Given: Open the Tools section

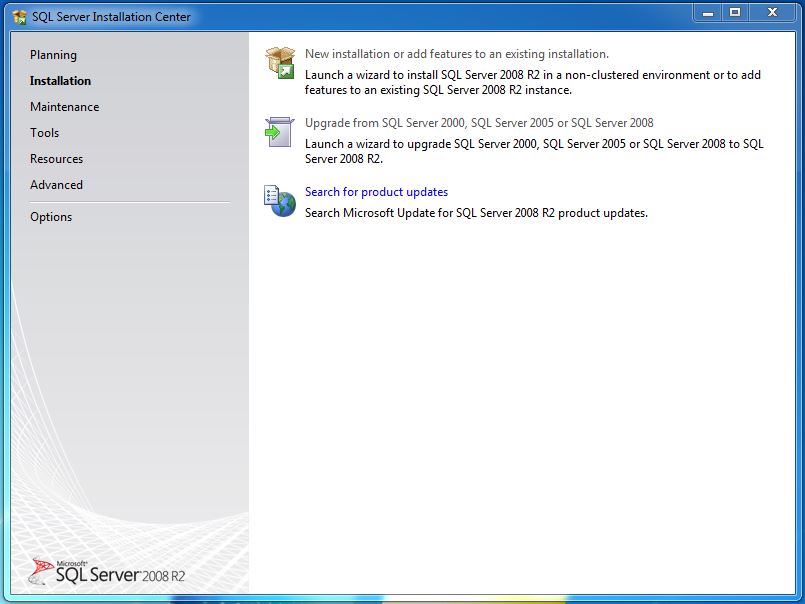Looking at the screenshot, I should (x=45, y=133).
